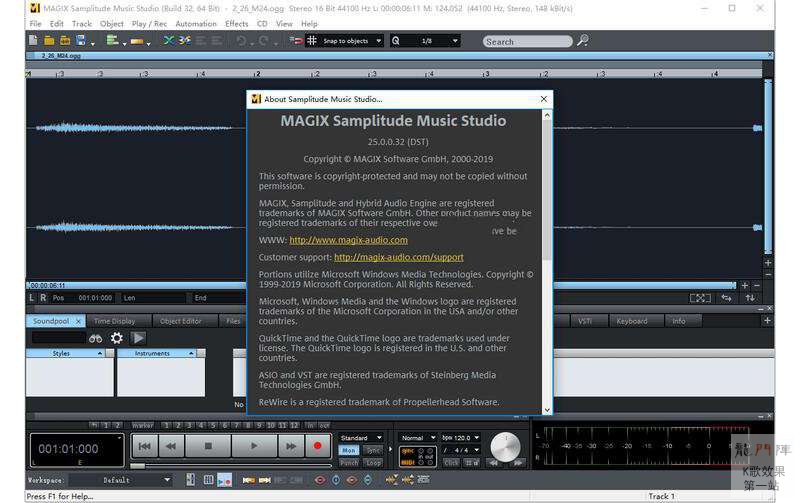Open the Play / Rec menu
Viewport: 800px width, 503px height.
(149, 23)
